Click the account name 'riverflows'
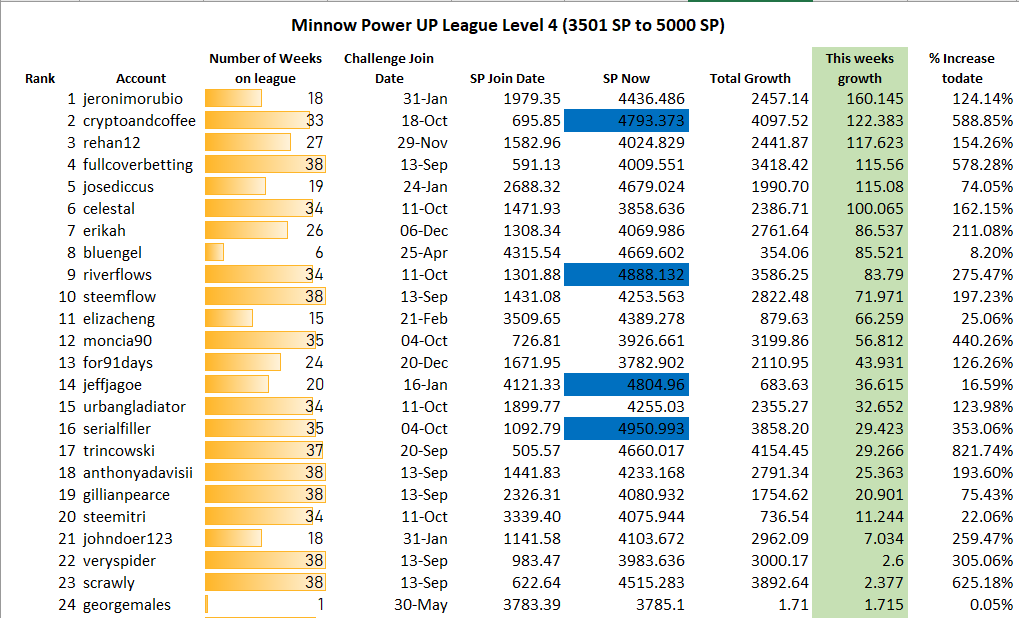This screenshot has height=618, width=1019. coord(117,275)
